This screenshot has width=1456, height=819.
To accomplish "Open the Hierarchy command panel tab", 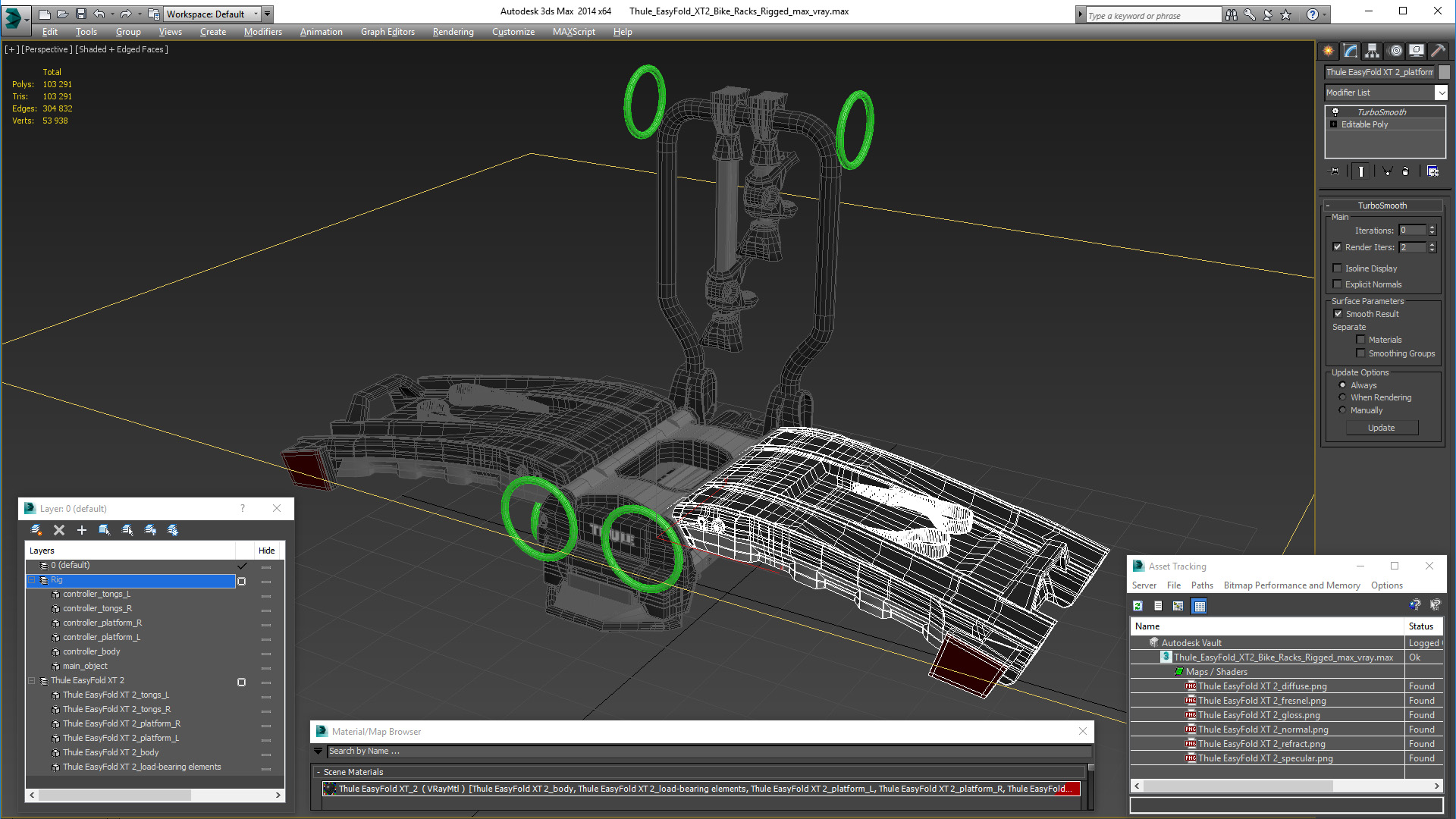I will coord(1372,51).
